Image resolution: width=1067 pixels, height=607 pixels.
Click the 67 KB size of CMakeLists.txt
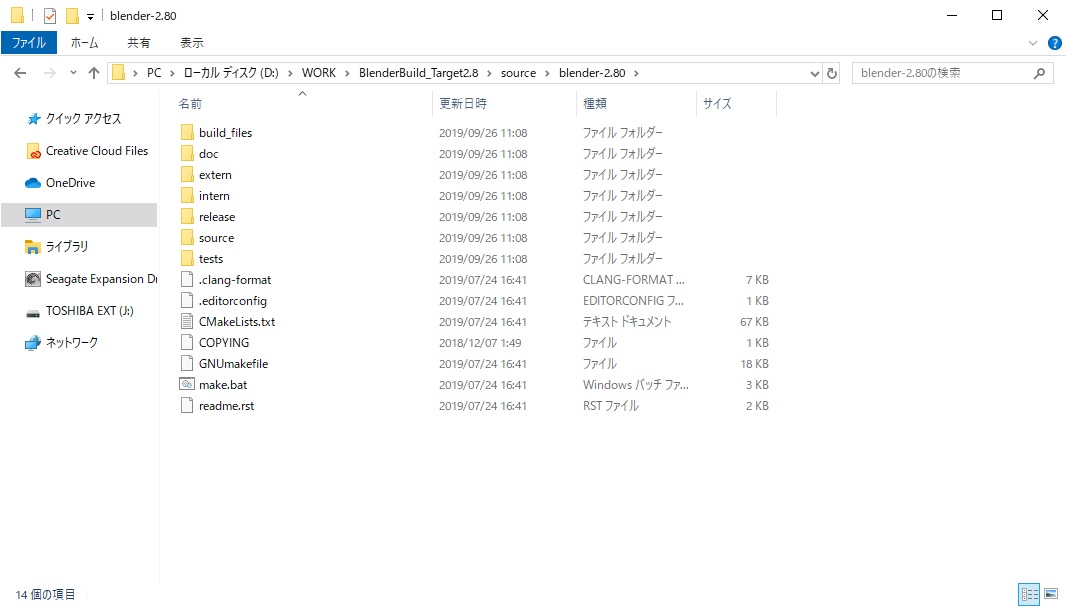(x=754, y=322)
